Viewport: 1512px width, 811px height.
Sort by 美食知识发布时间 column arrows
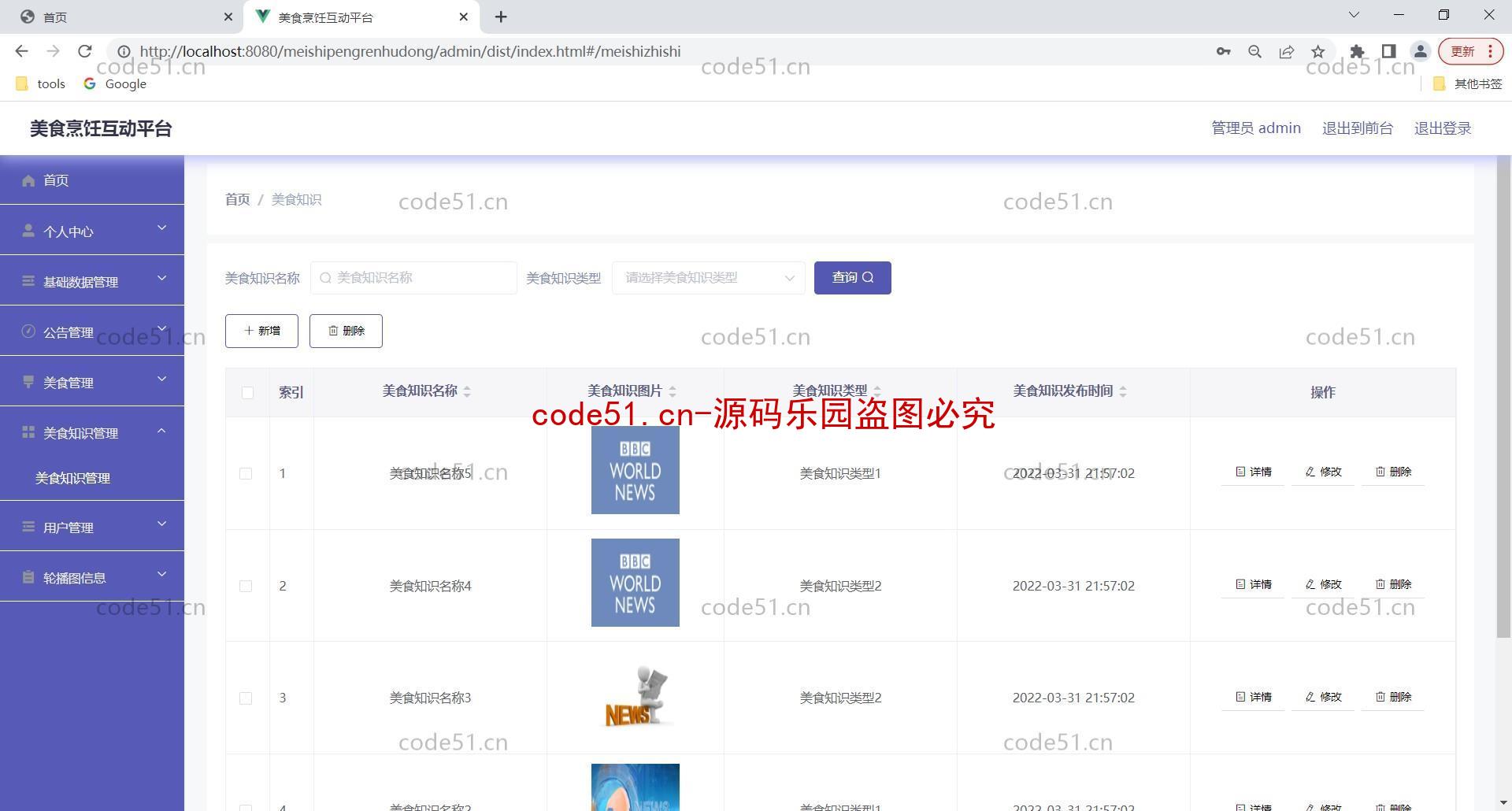pyautogui.click(x=1123, y=391)
